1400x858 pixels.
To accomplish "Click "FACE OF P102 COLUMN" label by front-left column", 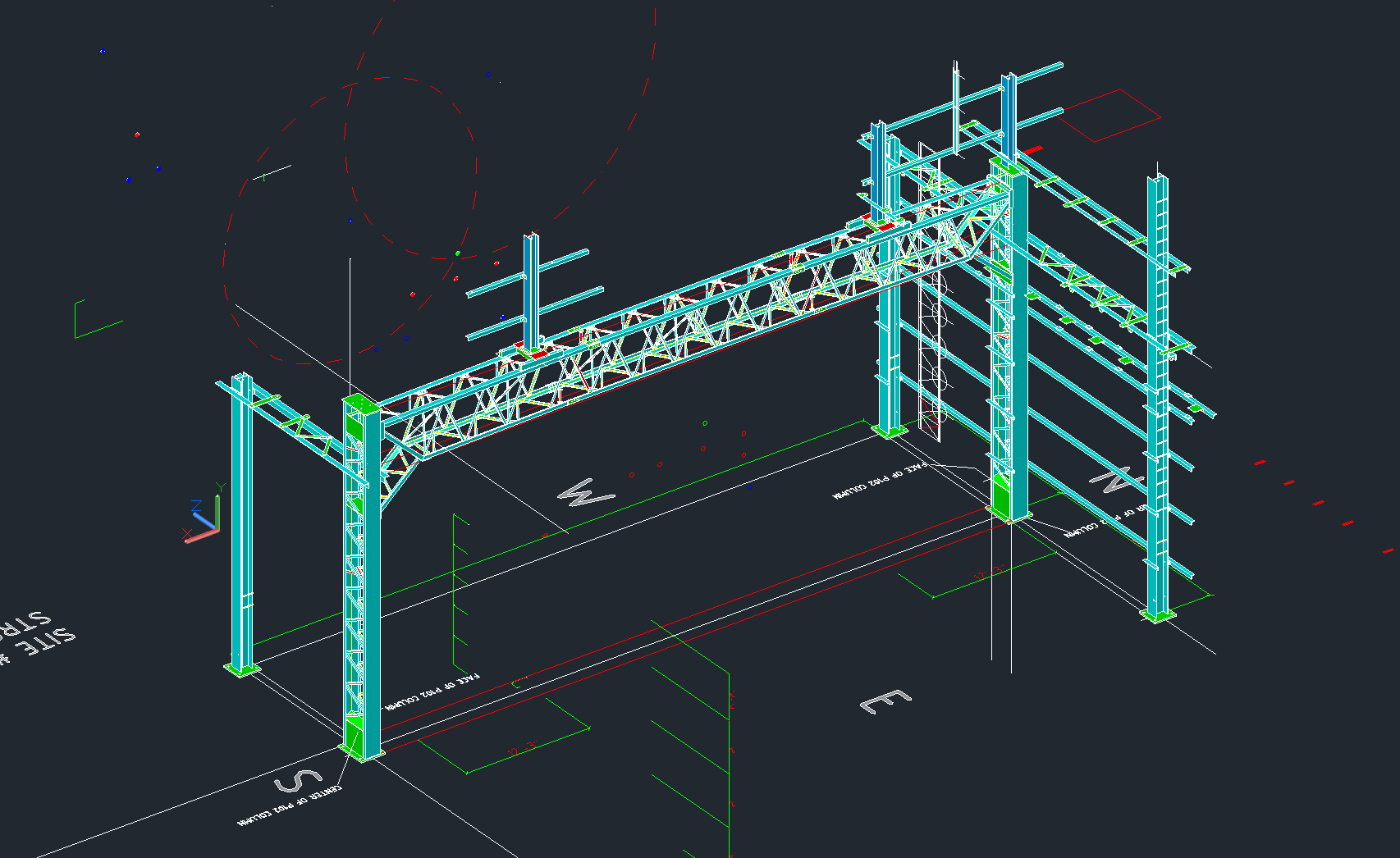I will click(432, 691).
